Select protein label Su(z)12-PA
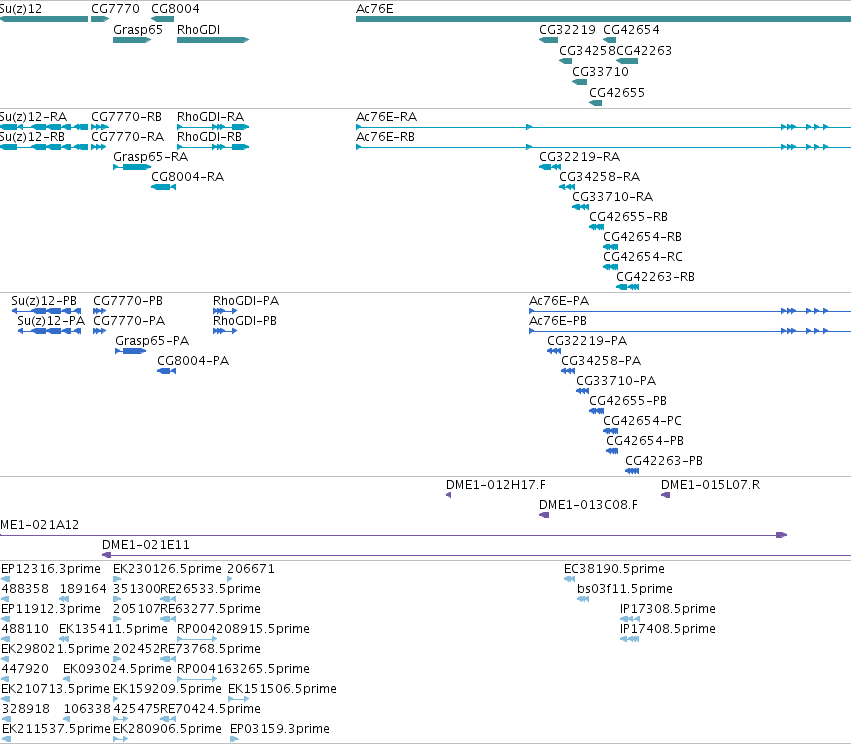Viewport: 851px width, 744px height. point(51,321)
